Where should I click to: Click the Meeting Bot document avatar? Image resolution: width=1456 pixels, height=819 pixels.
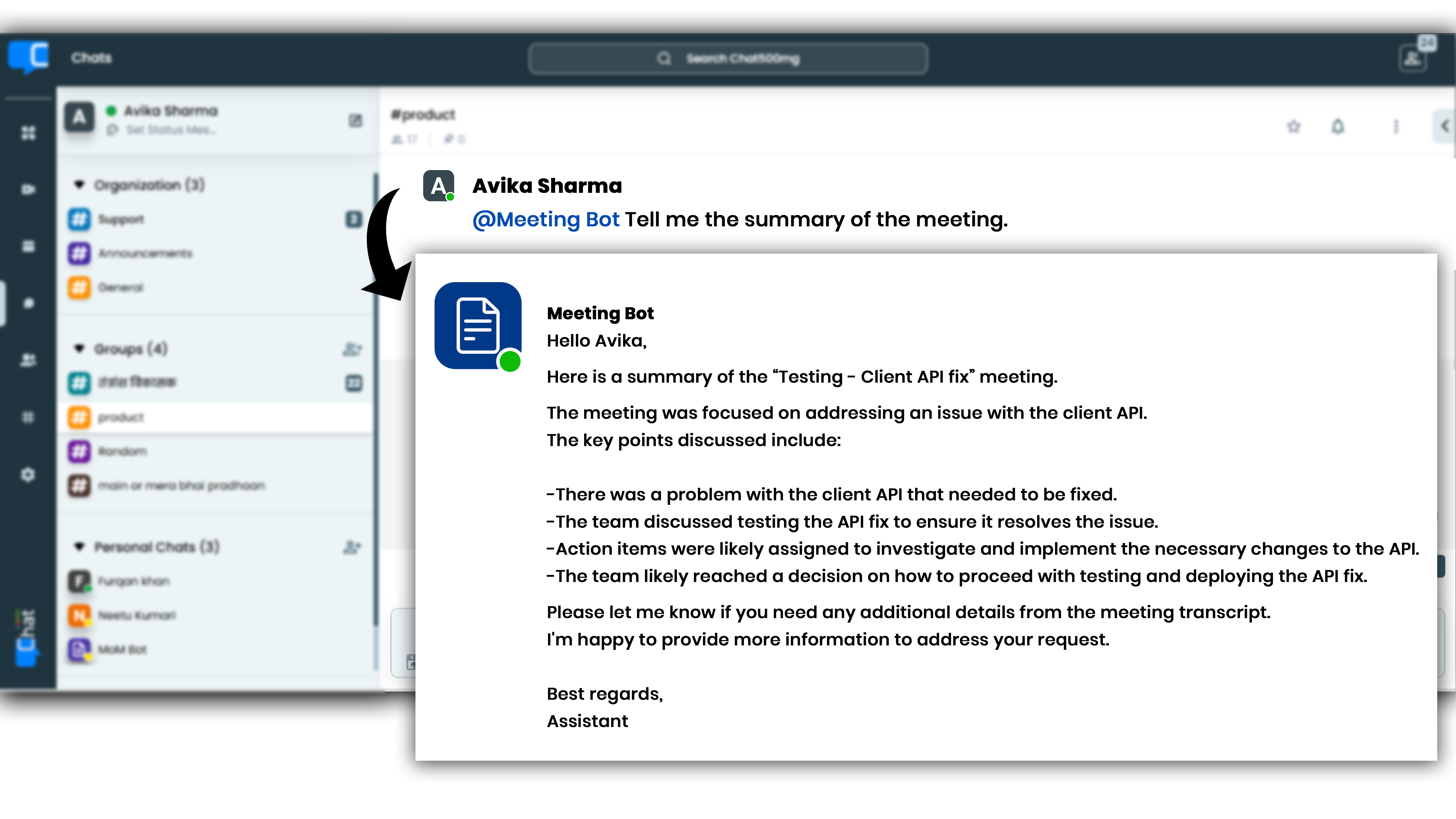(x=478, y=326)
